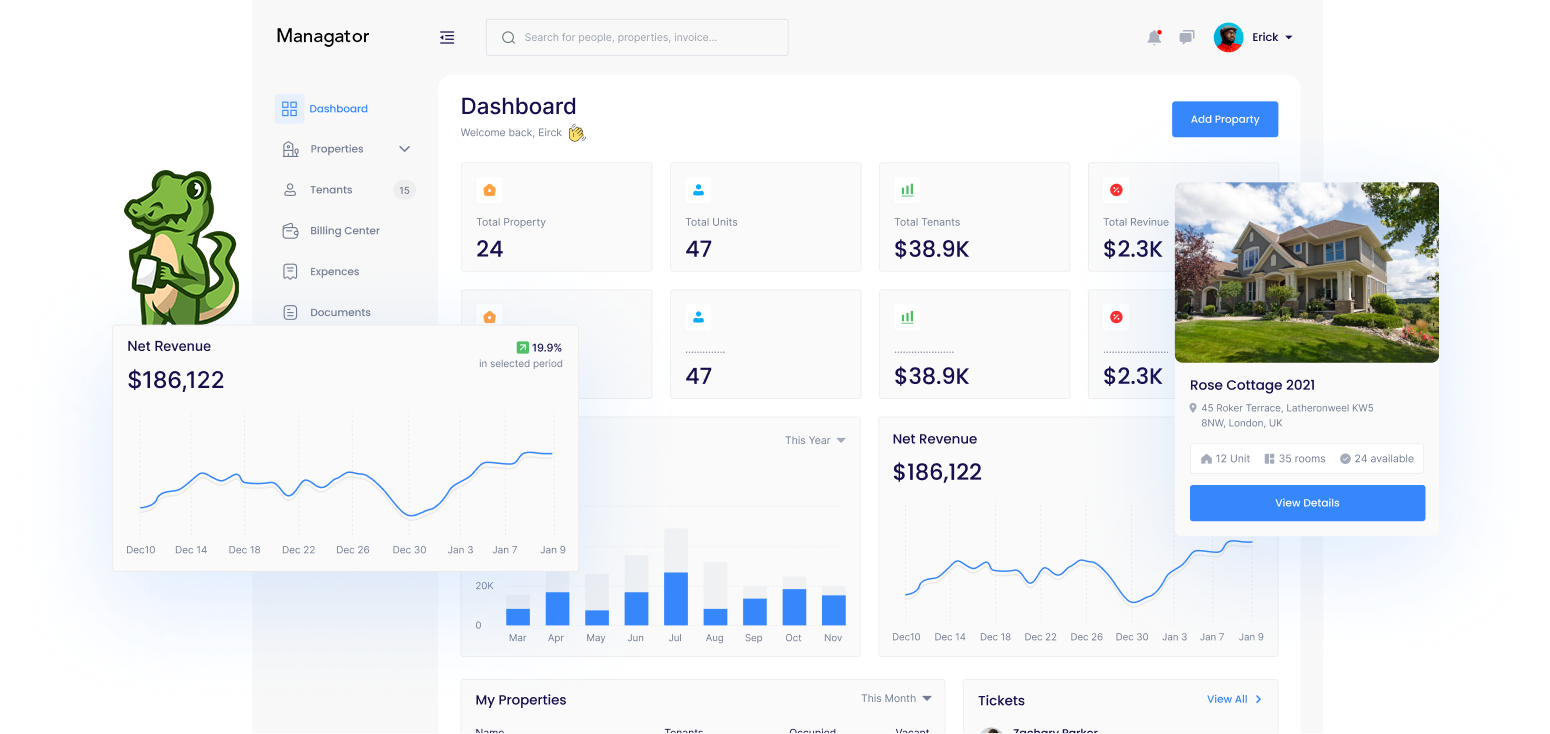
Task: Open the This Month dropdown in My Properties
Action: click(896, 699)
